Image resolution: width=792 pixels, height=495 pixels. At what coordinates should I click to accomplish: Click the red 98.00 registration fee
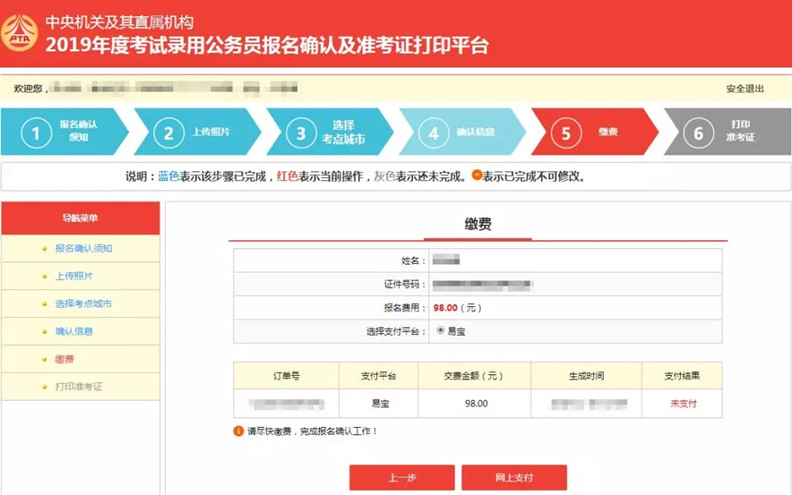point(445,308)
